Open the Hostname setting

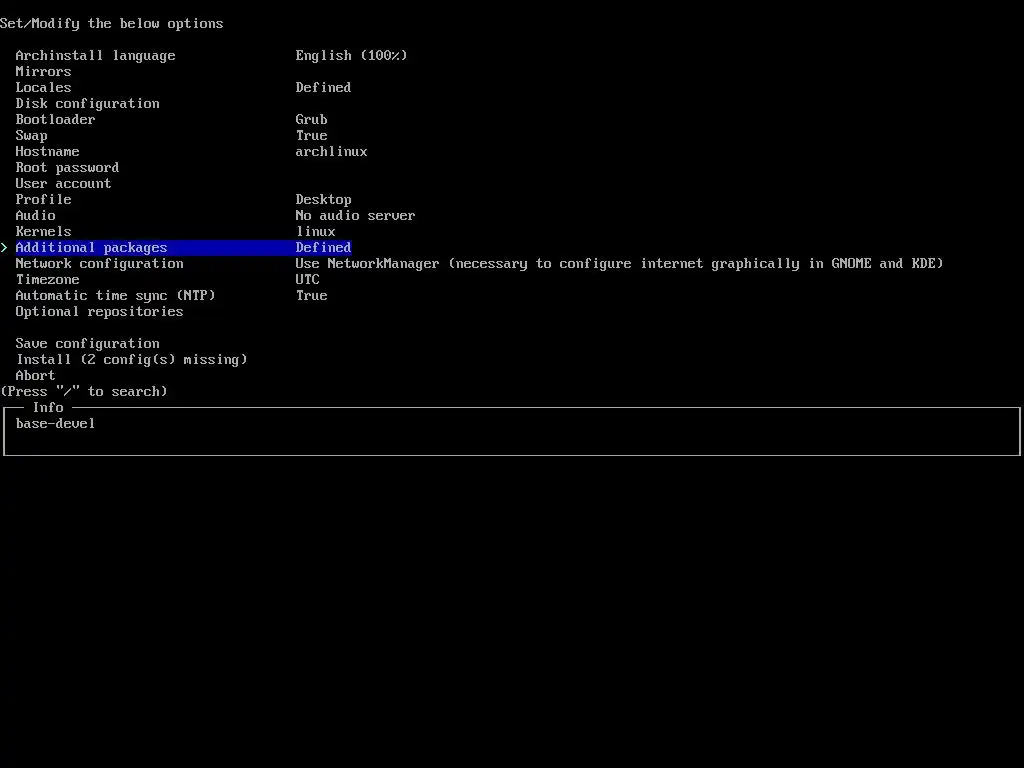[48, 152]
